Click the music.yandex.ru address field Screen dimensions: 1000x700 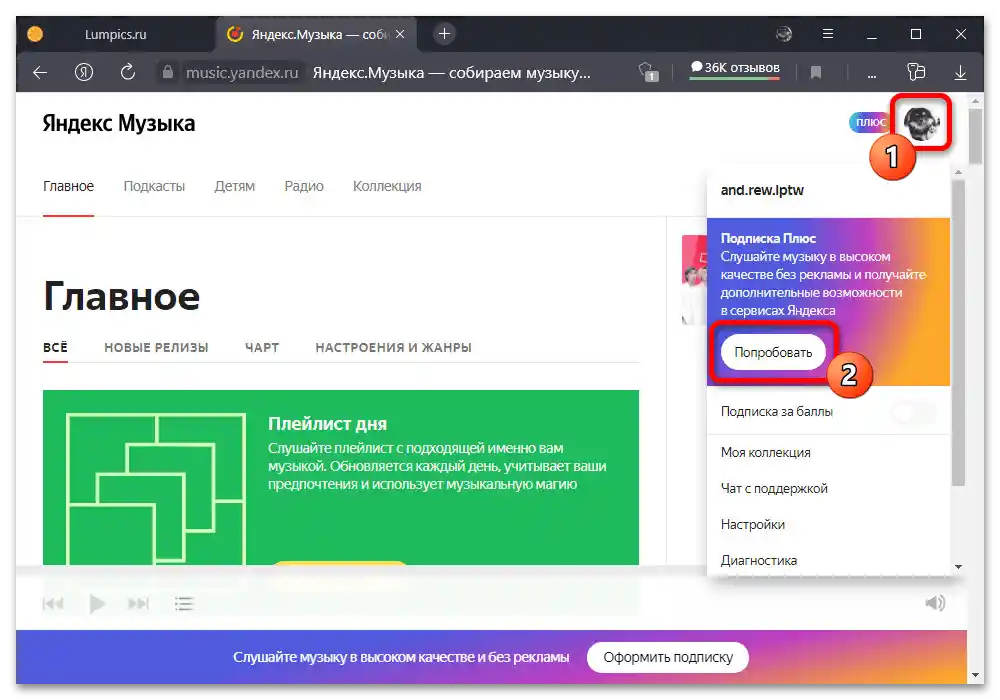[242, 73]
